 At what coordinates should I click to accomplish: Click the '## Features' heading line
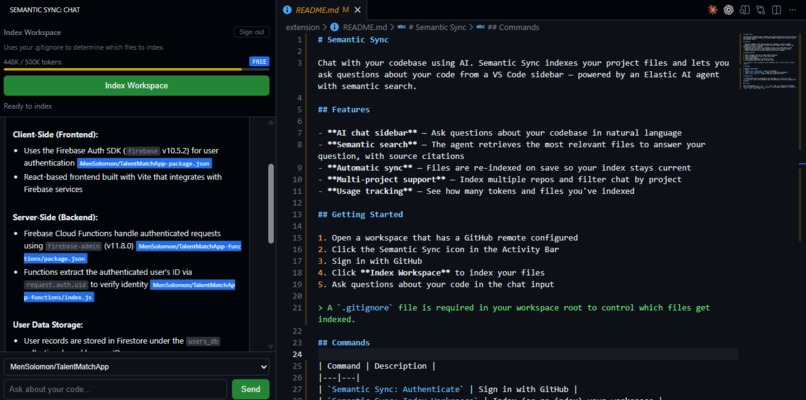(343, 110)
